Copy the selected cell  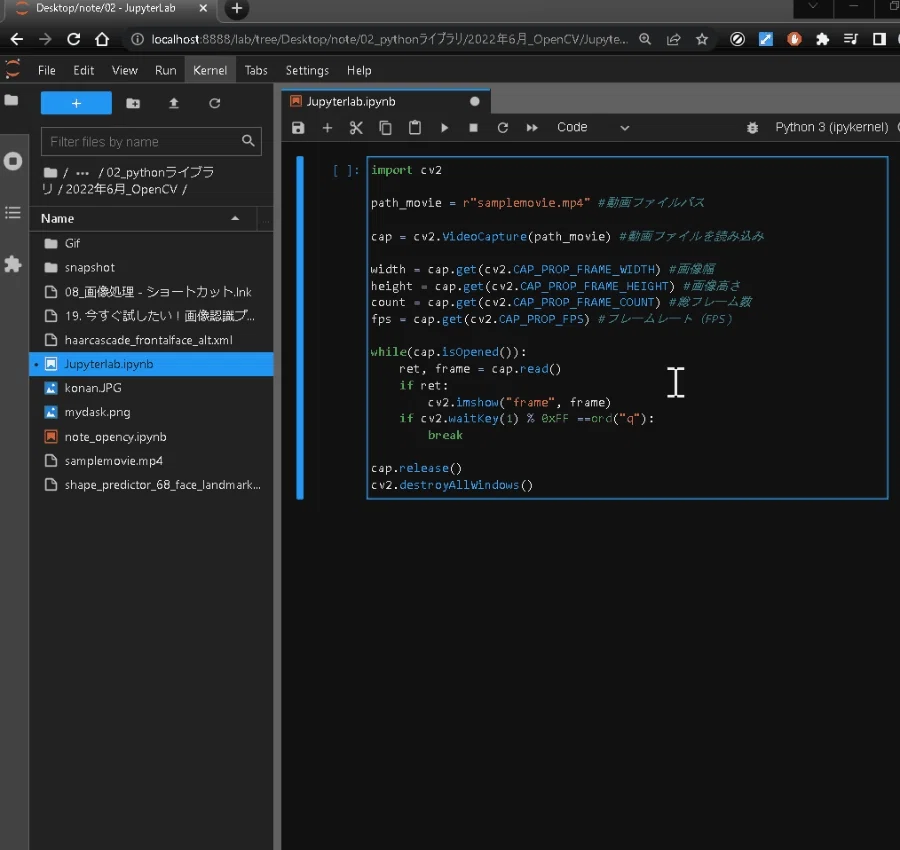(x=385, y=127)
